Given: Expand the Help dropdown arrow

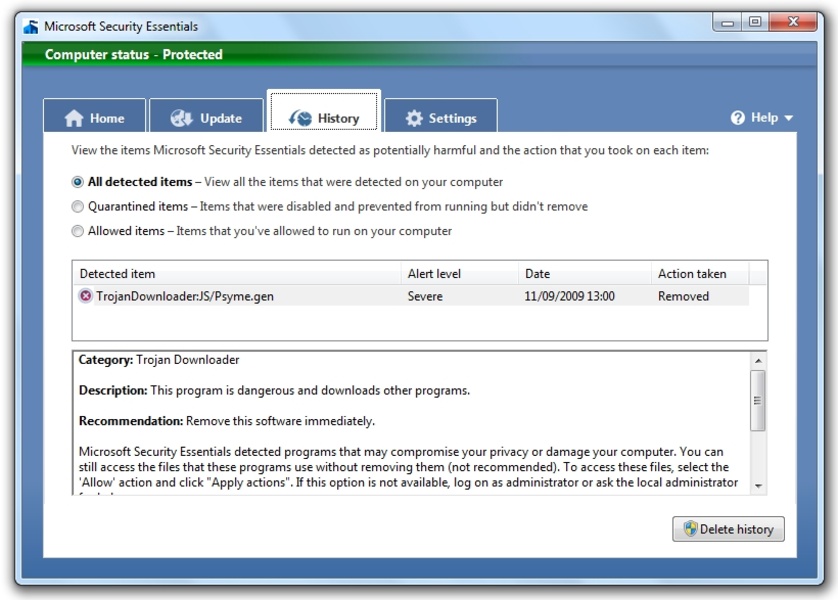Looking at the screenshot, I should click(789, 118).
